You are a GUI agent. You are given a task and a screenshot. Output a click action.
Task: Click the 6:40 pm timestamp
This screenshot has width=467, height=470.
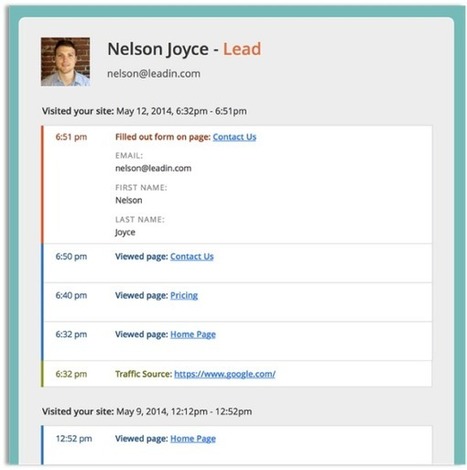coord(71,296)
